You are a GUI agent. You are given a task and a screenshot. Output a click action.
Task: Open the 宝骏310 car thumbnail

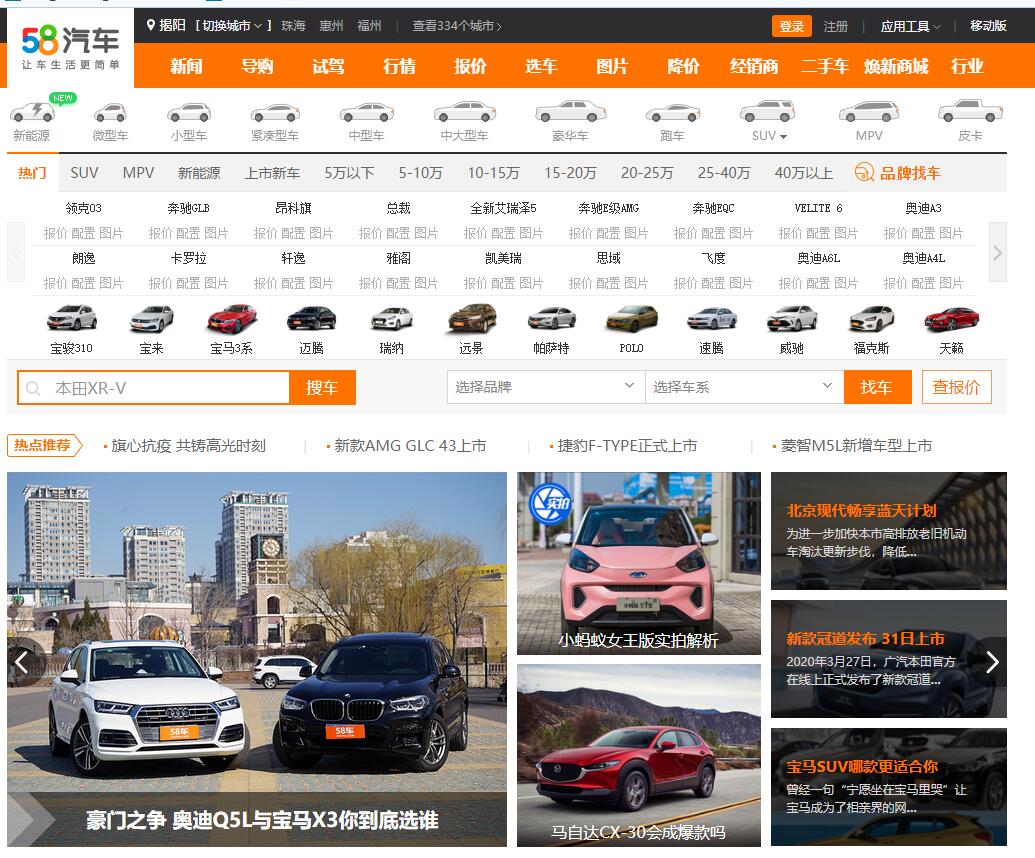pyautogui.click(x=72, y=319)
